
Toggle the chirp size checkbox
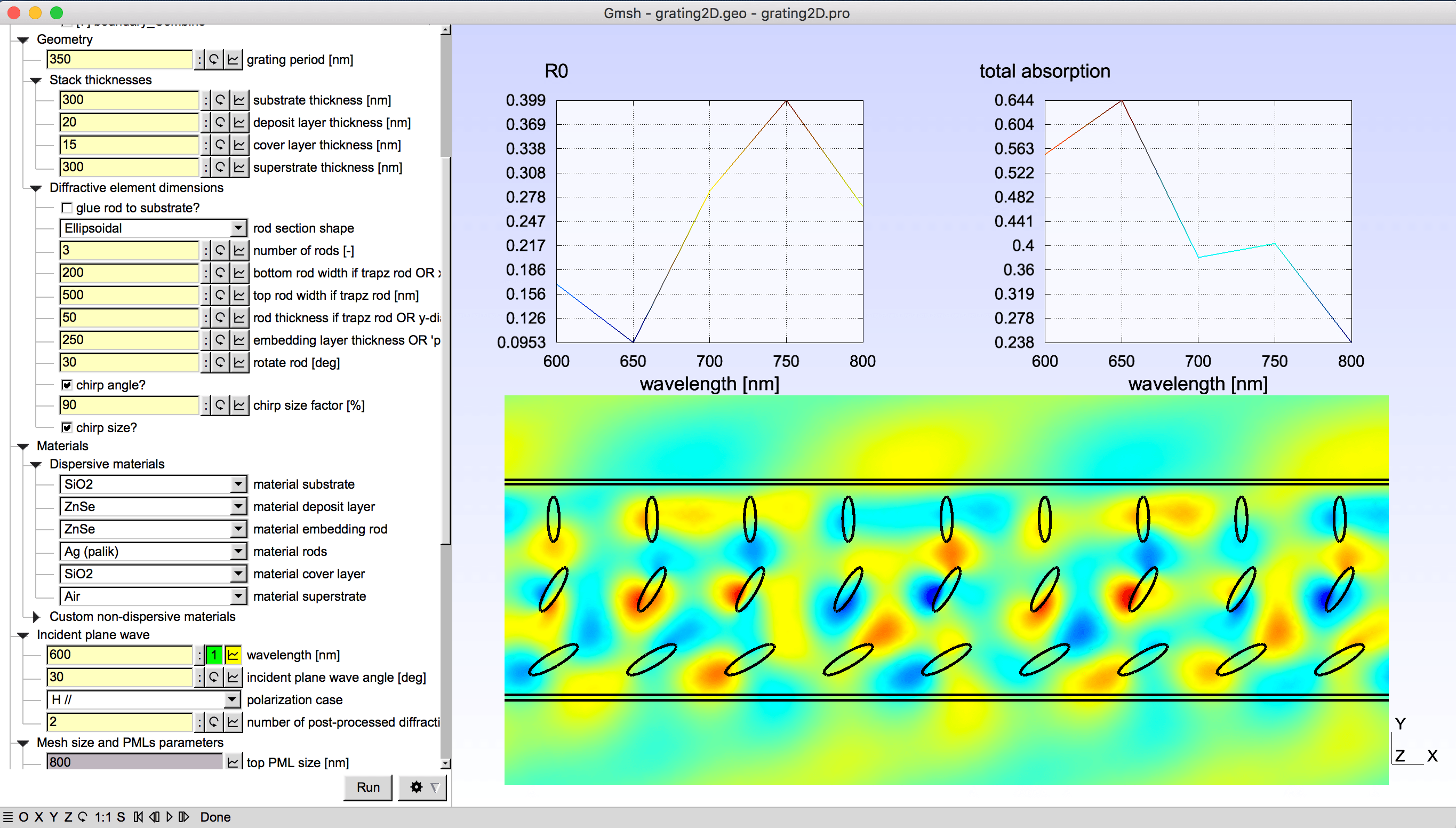[67, 427]
